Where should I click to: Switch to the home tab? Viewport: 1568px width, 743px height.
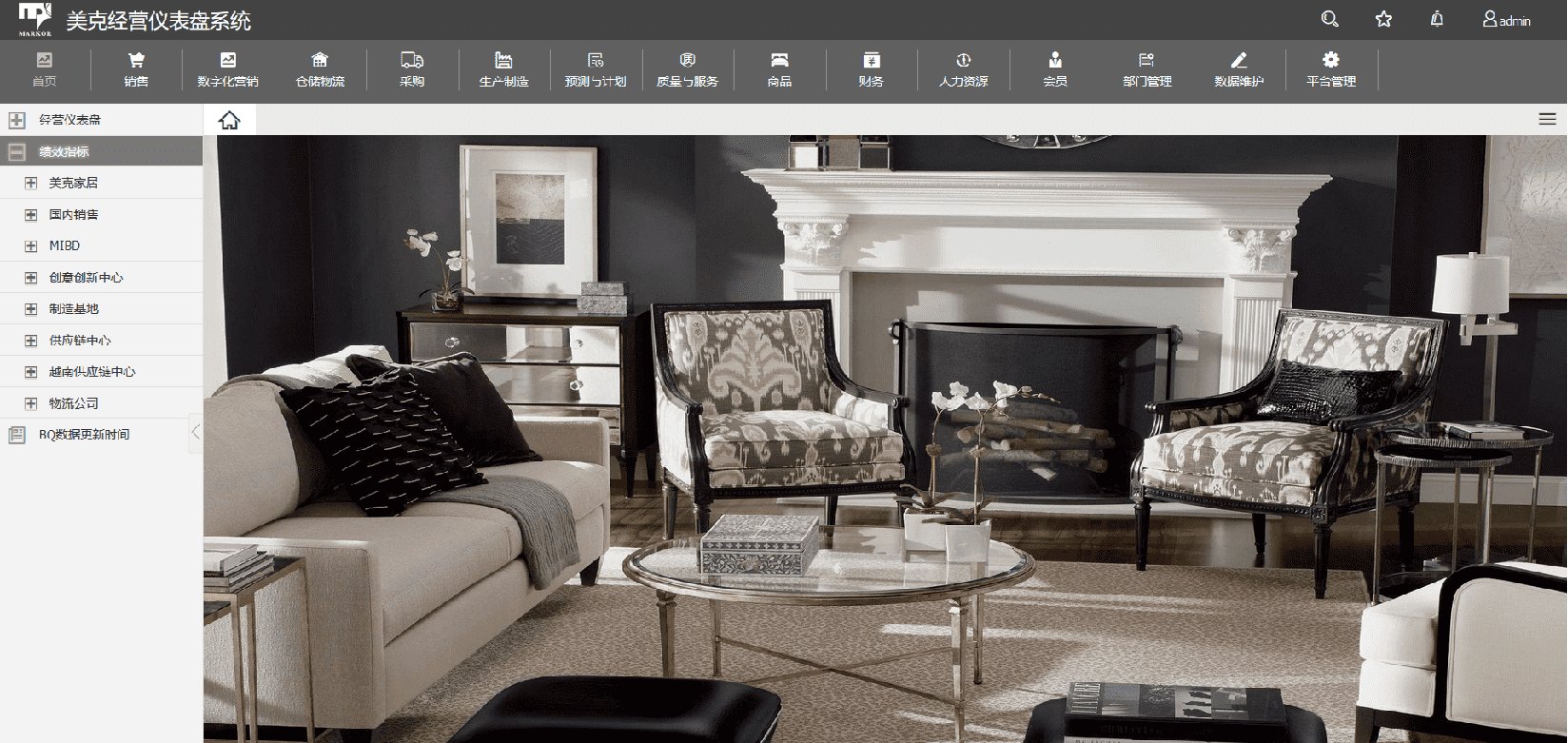point(229,120)
